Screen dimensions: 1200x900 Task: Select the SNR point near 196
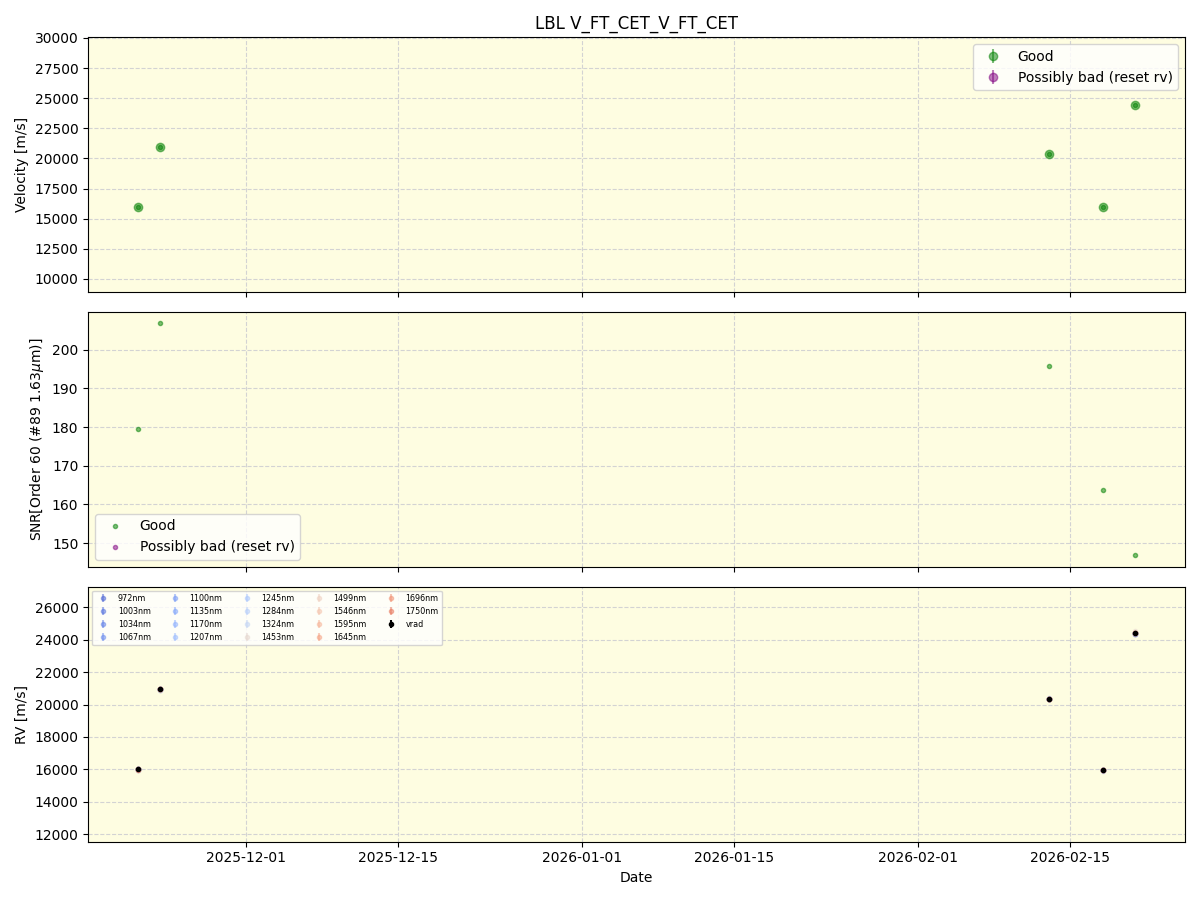(x=1049, y=366)
